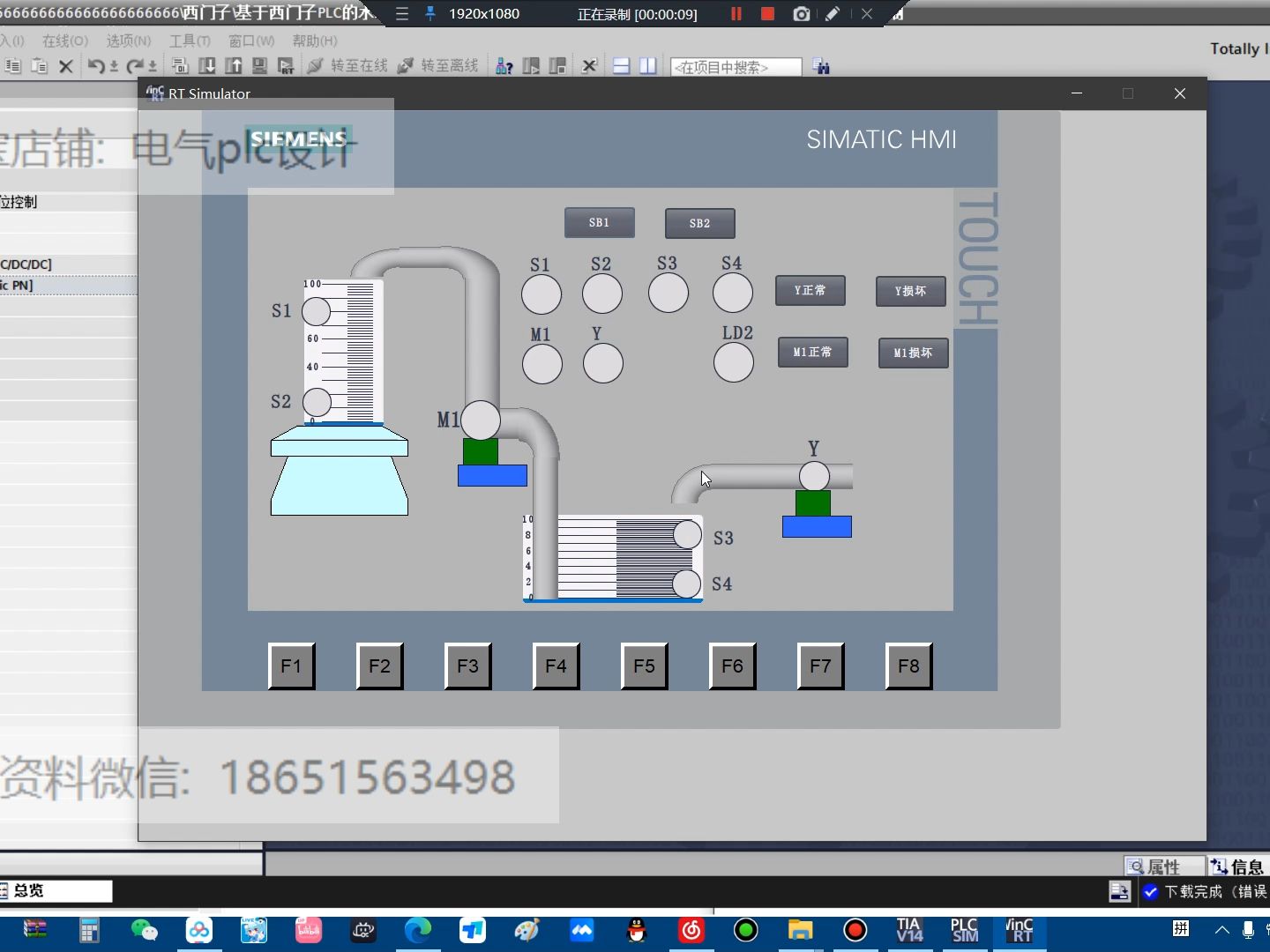Take a screenshot with camera icon
1270x952 pixels.
coord(801,13)
